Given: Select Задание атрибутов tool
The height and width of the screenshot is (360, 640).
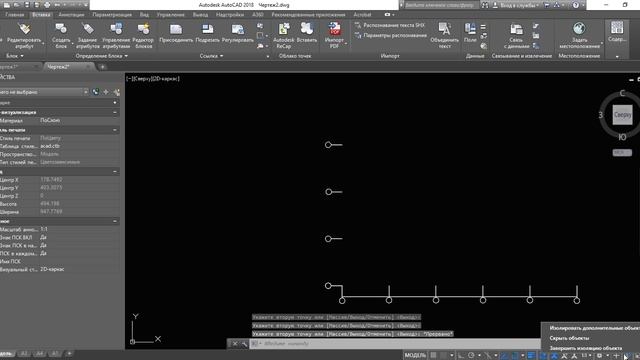Looking at the screenshot, I should 87,35.
